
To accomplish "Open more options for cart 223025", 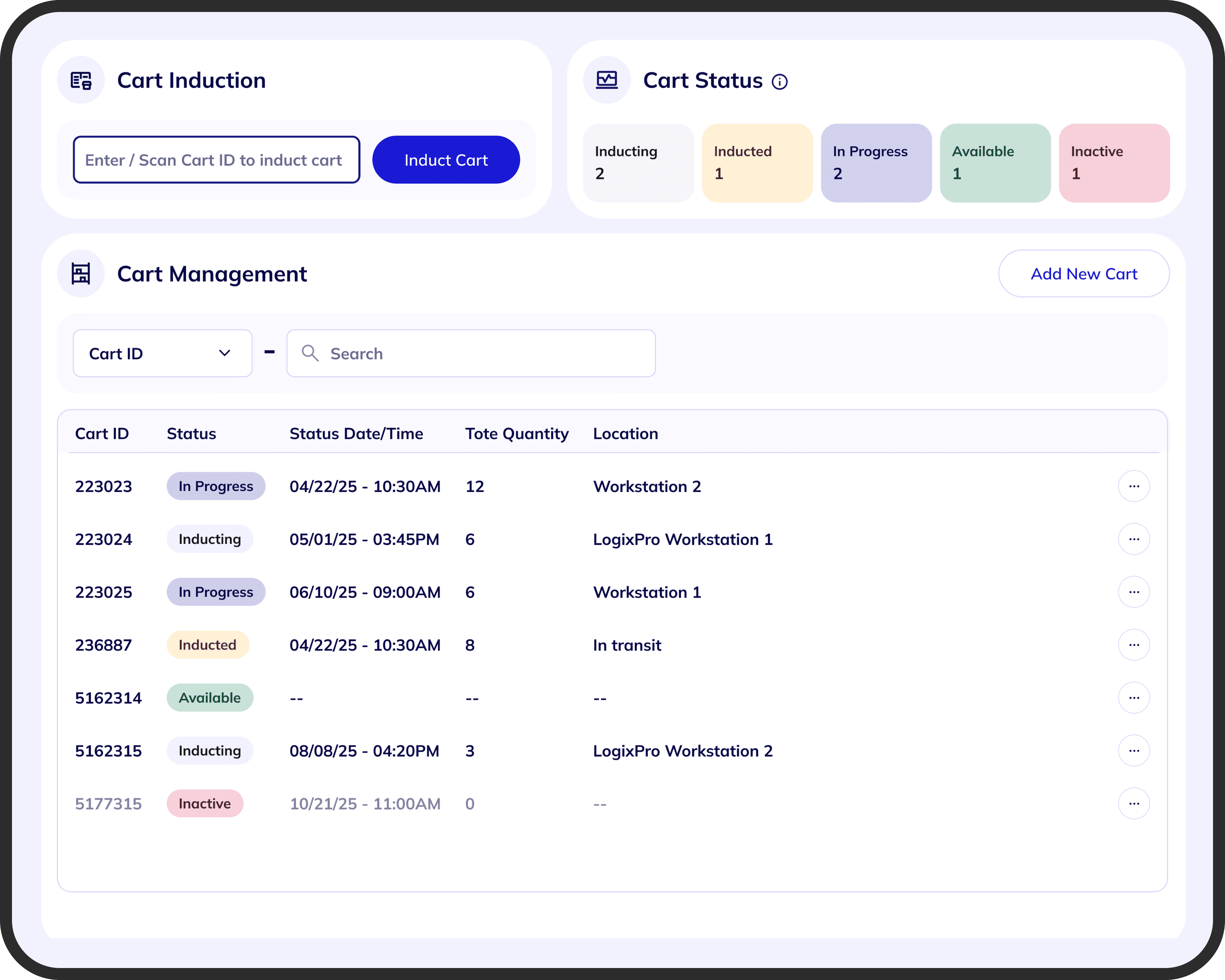I will tap(1134, 592).
